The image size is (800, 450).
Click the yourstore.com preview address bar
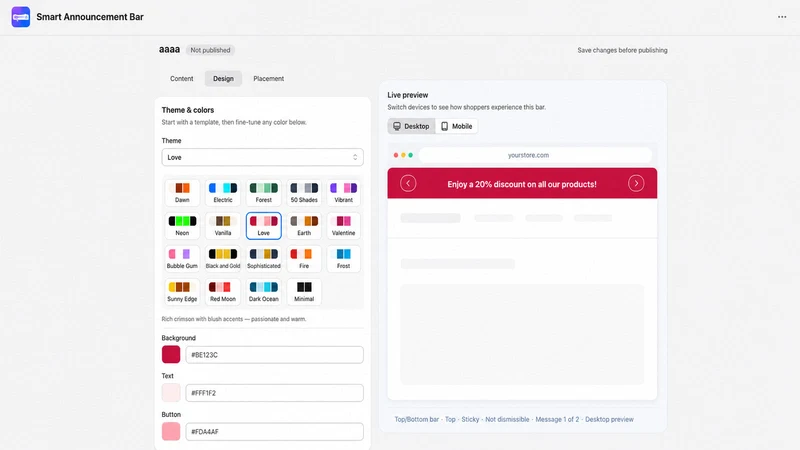[x=535, y=155]
